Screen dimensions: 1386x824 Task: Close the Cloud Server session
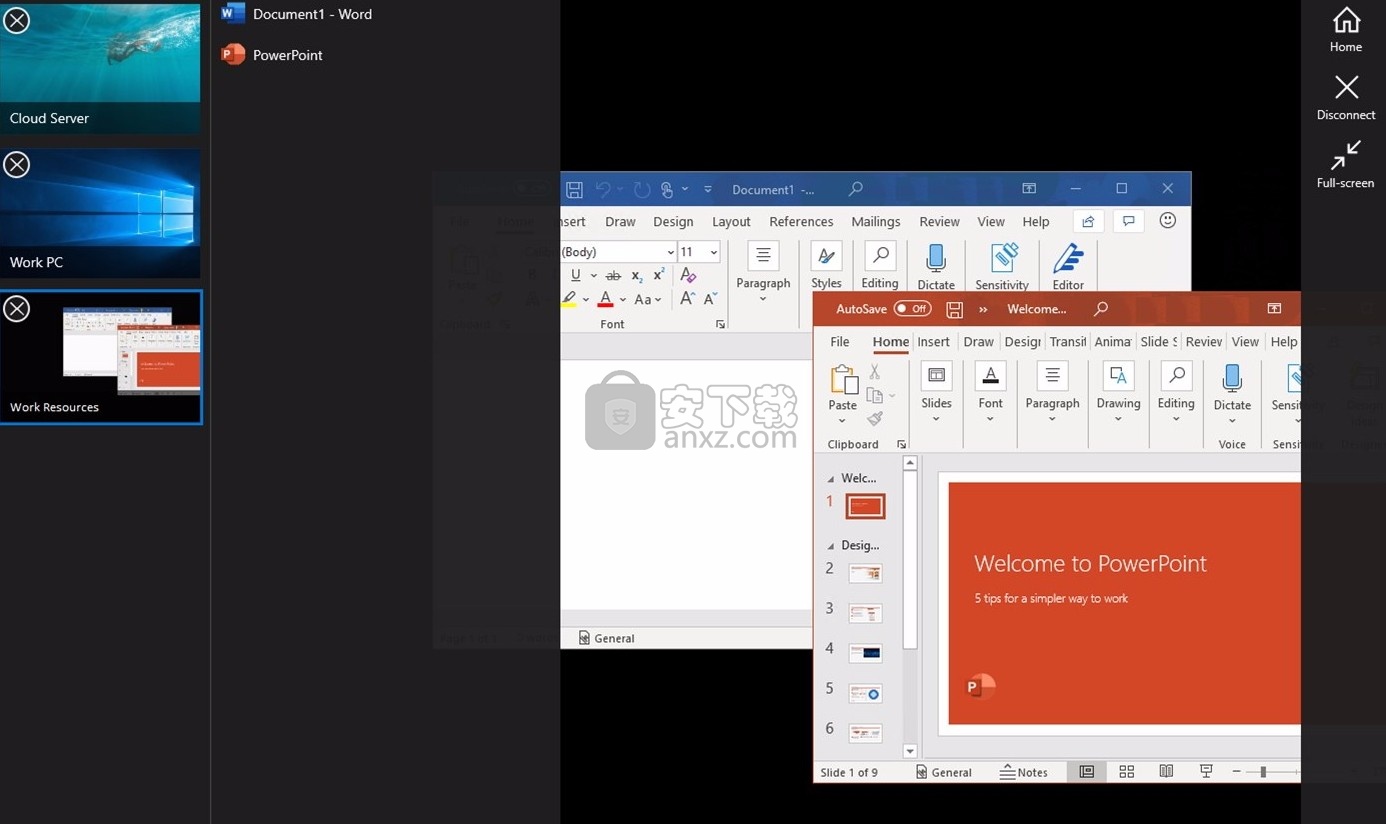pyautogui.click(x=17, y=19)
